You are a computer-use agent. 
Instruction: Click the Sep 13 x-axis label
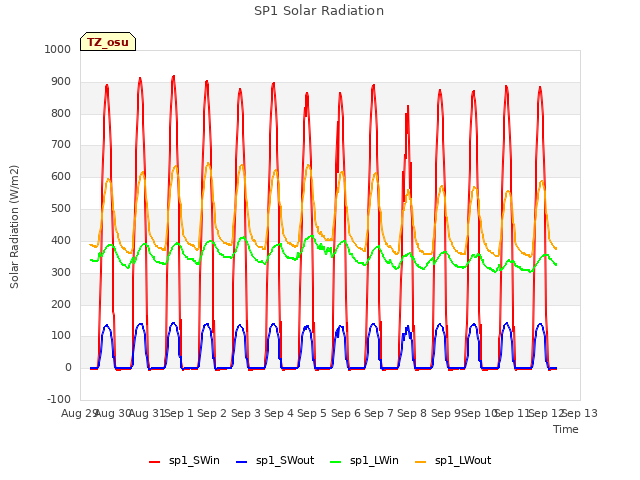pyautogui.click(x=580, y=413)
